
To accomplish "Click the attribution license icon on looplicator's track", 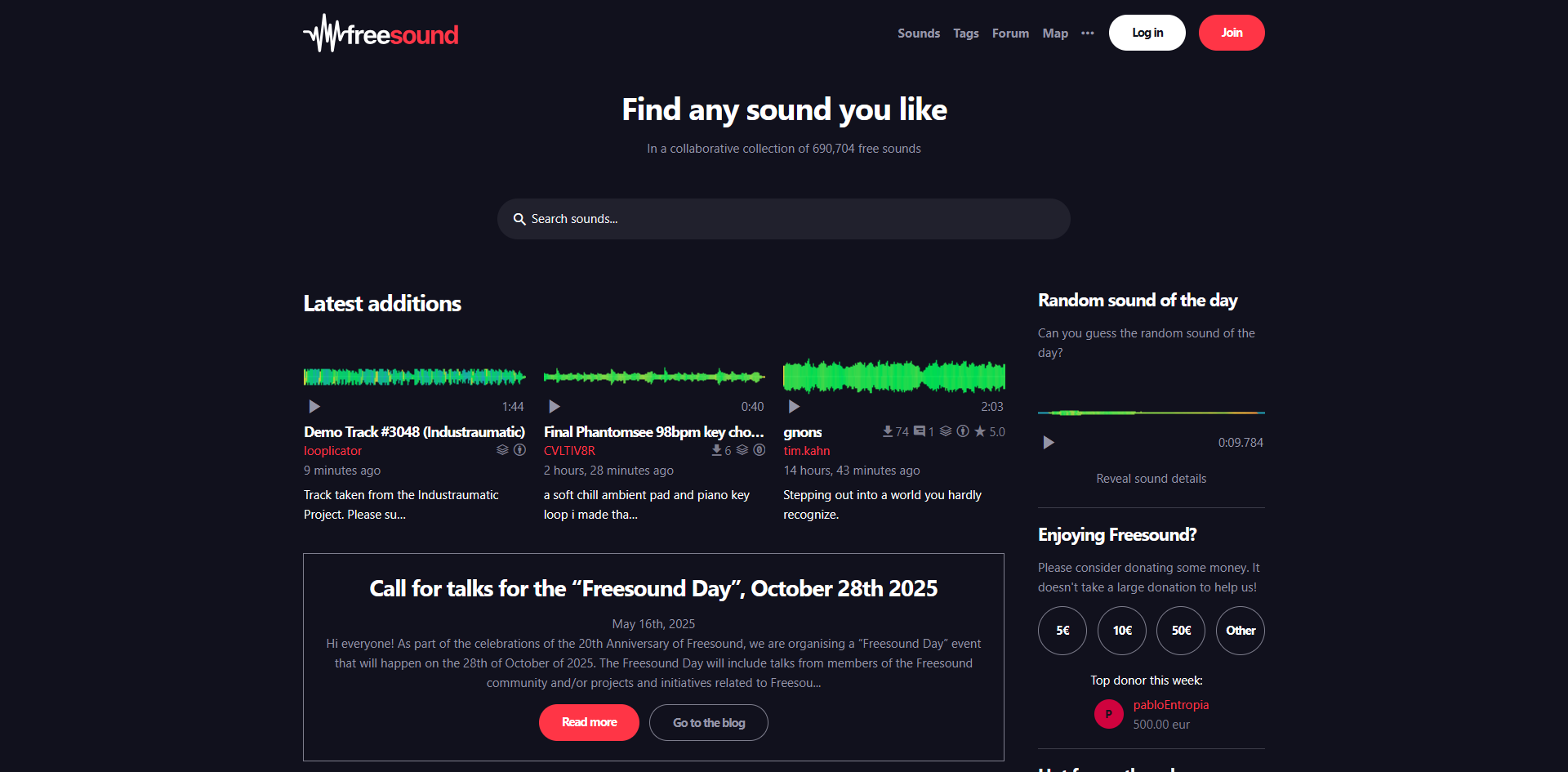I will tap(519, 450).
